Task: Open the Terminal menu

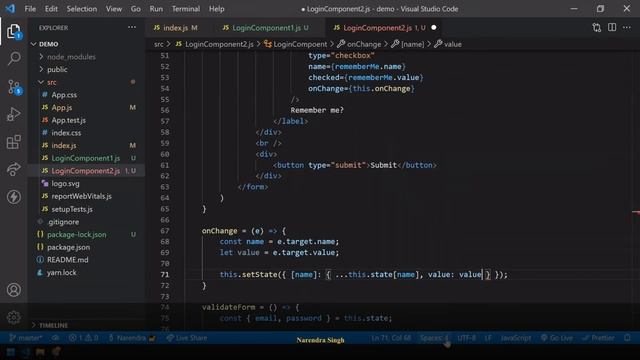Action: pos(186,9)
